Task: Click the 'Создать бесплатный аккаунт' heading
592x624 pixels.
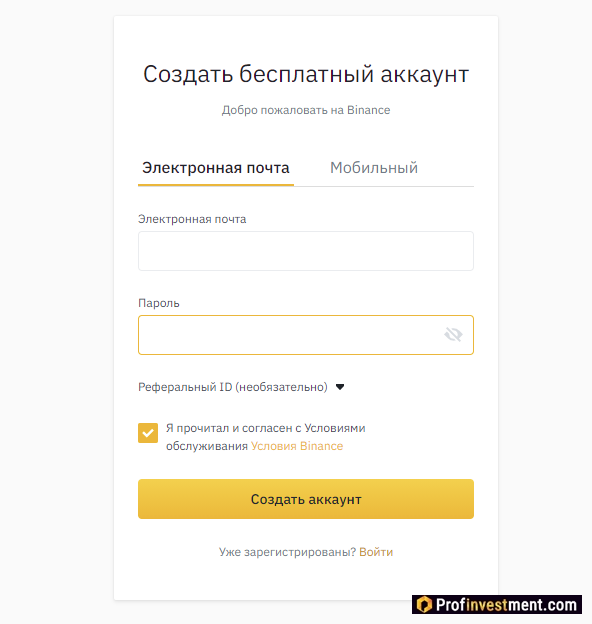Action: [306, 74]
